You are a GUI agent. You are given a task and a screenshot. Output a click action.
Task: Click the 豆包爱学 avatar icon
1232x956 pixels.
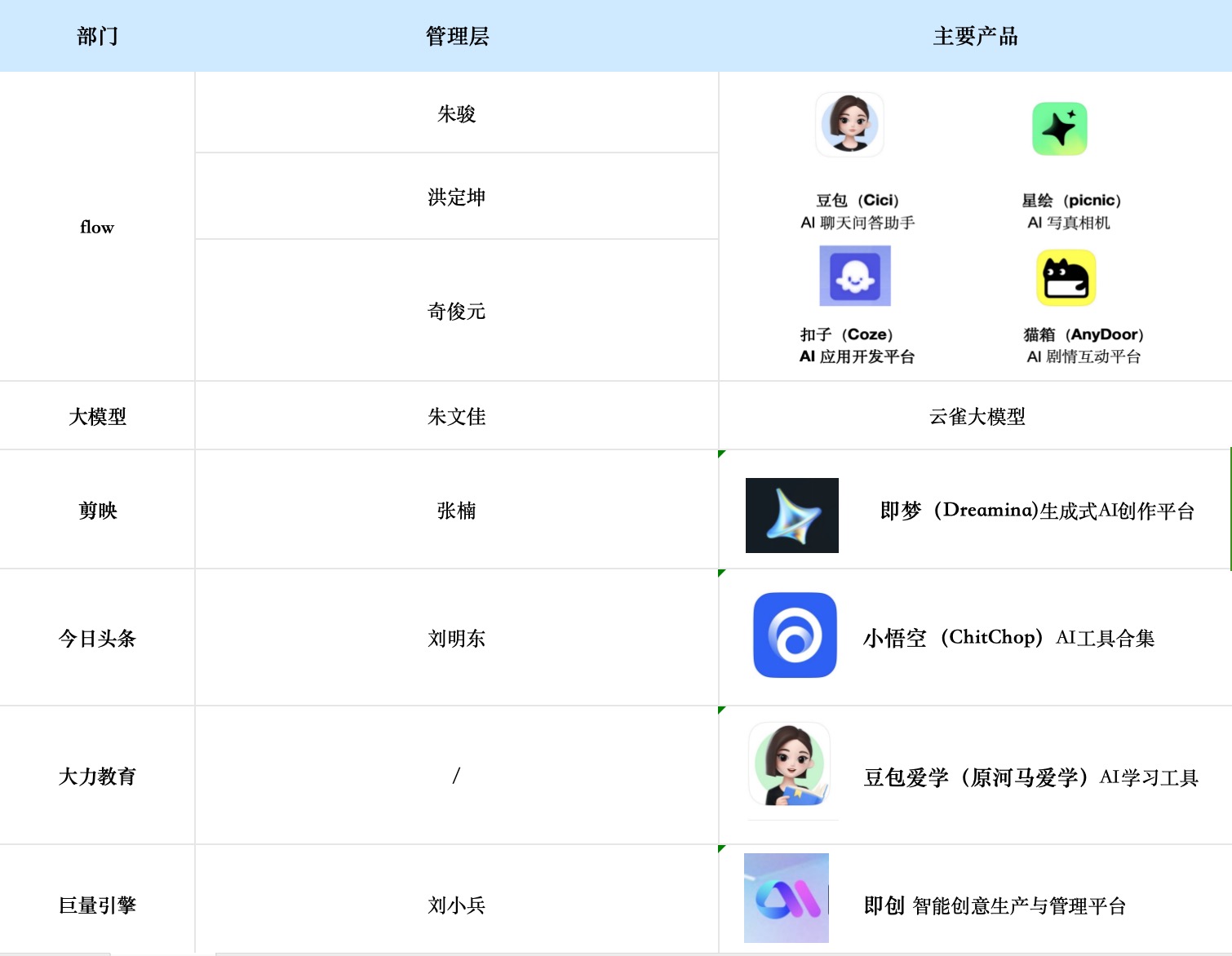(x=790, y=764)
